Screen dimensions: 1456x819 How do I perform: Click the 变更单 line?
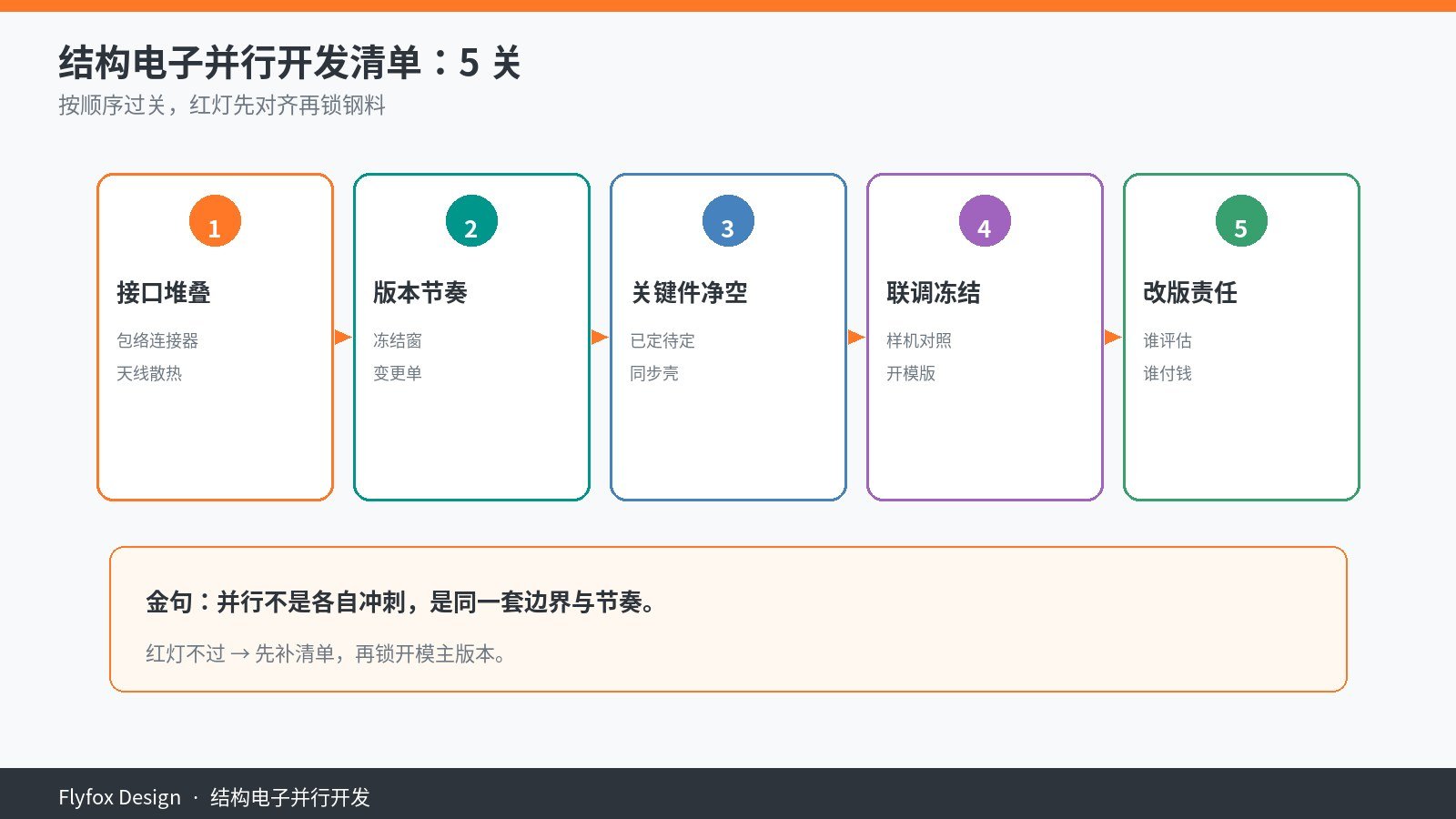[x=398, y=373]
